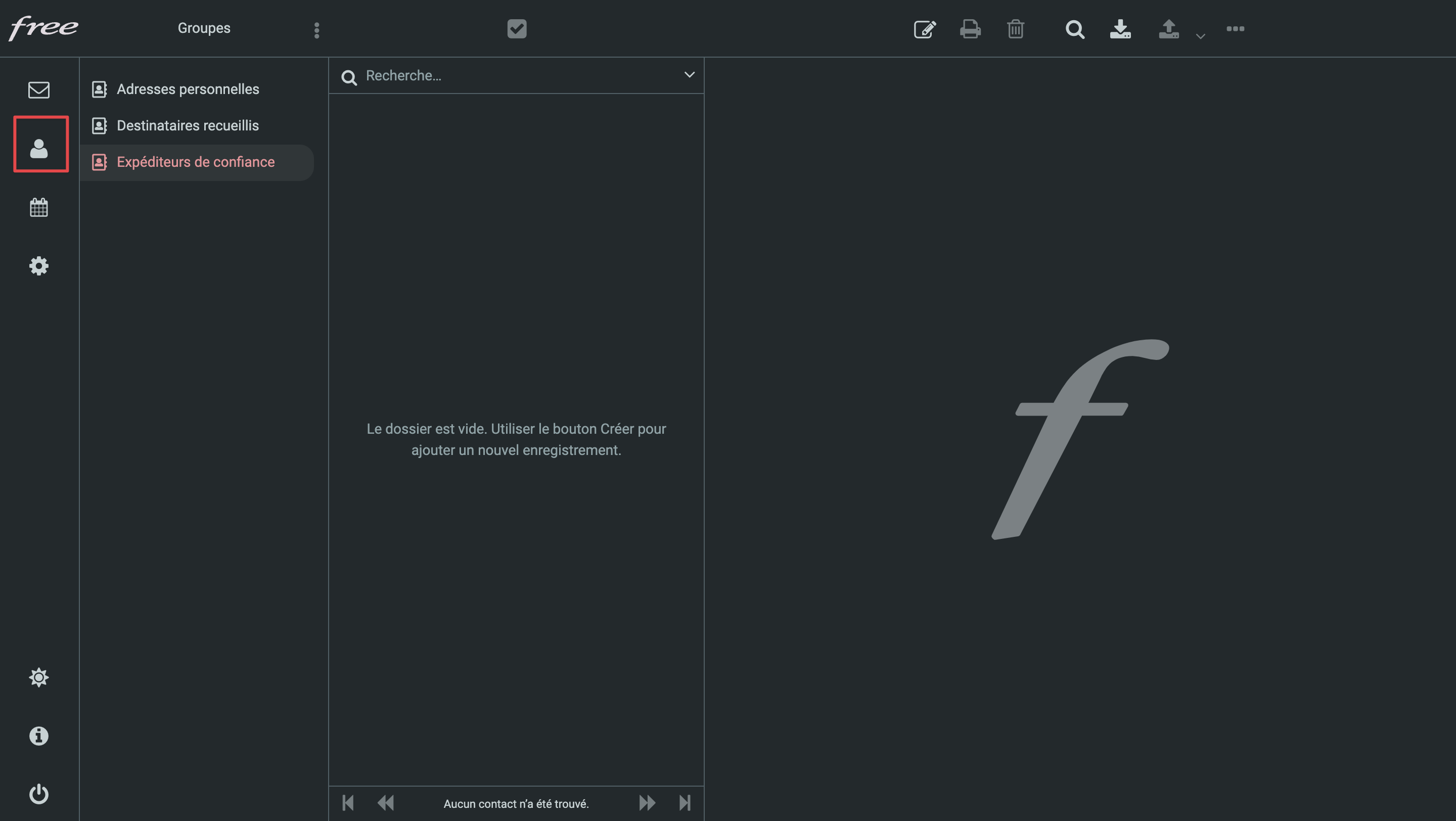This screenshot has width=1456, height=821.
Task: Select Expéditeurs de confiance address book
Action: point(197,162)
